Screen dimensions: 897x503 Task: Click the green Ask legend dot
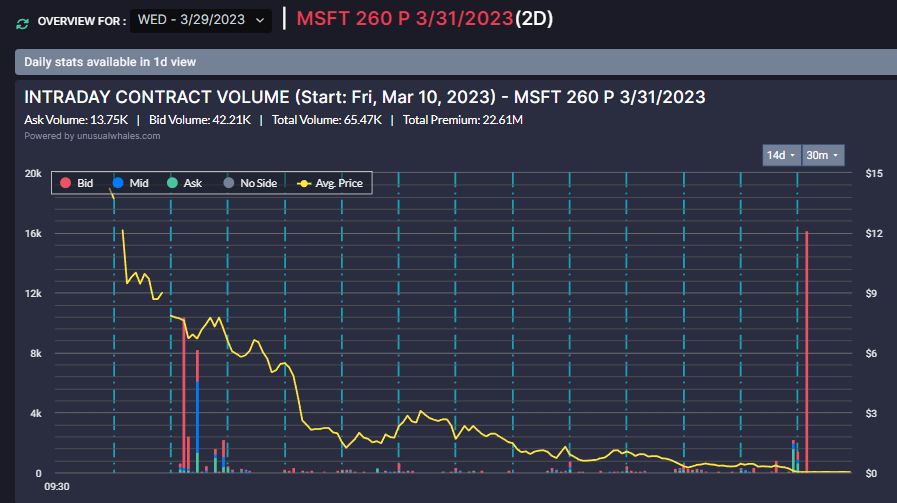tap(172, 183)
